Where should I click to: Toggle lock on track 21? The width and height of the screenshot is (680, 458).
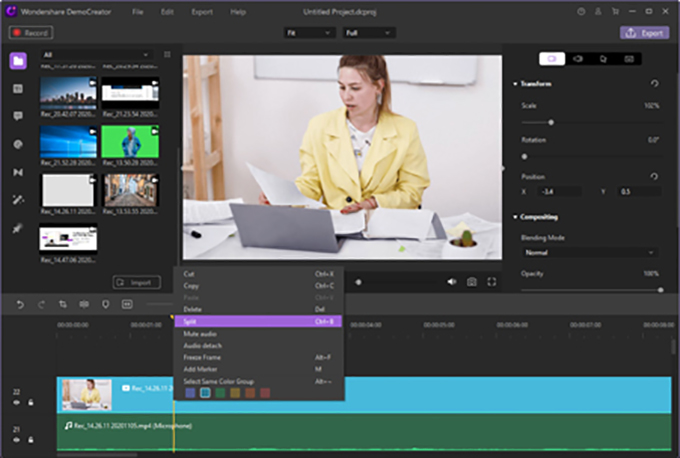(31, 438)
